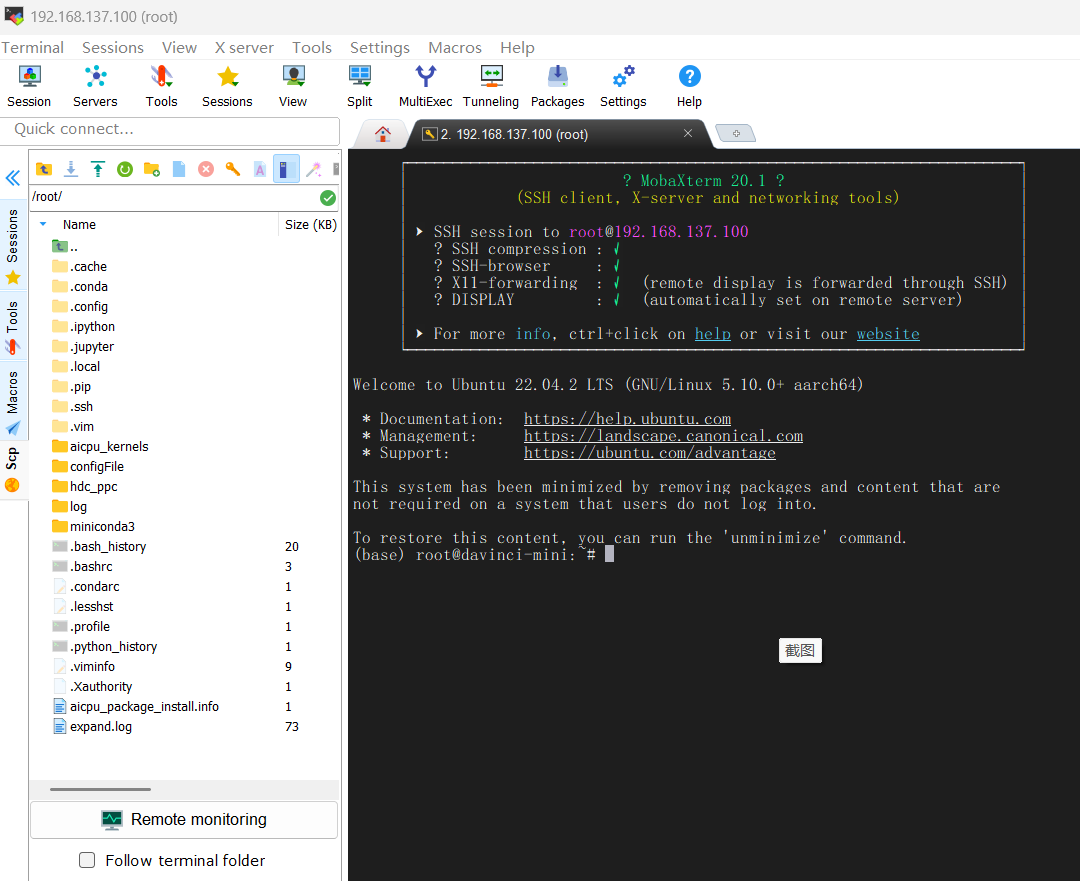
Task: Open a new tab with plus button
Action: tap(736, 133)
